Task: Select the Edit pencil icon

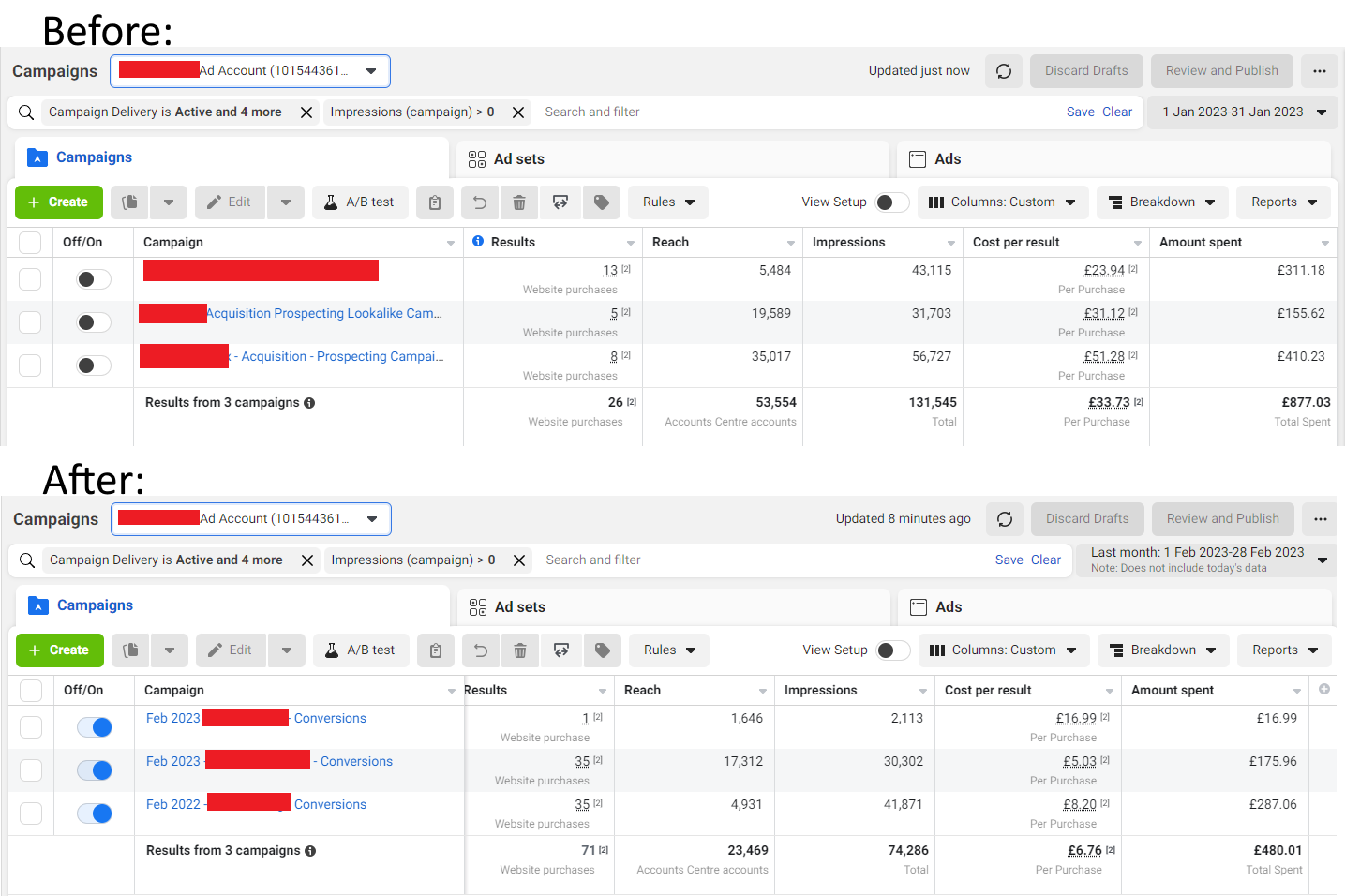Action: pyautogui.click(x=230, y=202)
